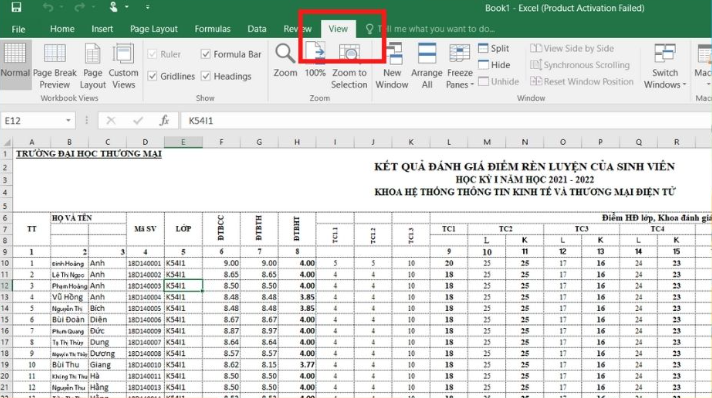Click Reset Window Position

click(x=582, y=81)
